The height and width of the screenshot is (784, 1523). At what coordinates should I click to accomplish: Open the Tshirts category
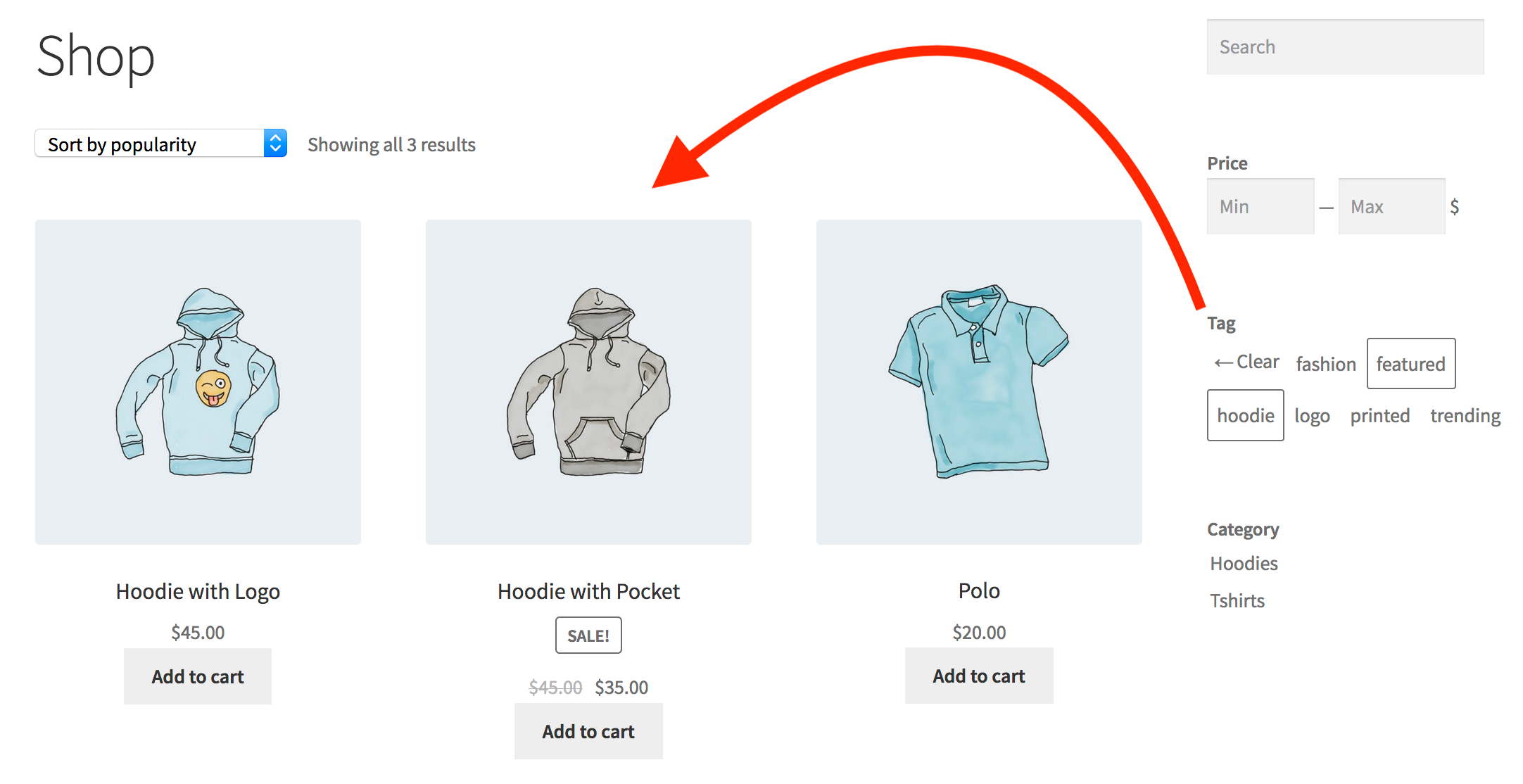[1237, 600]
